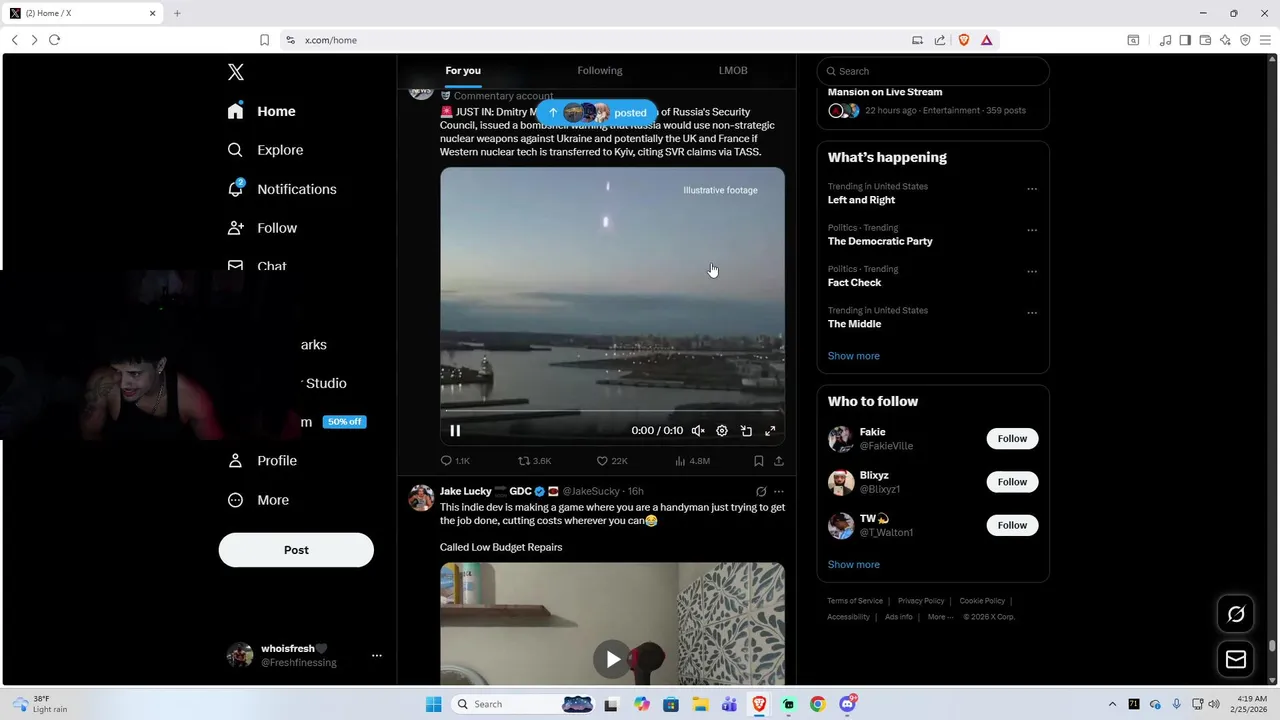Share the Medvedev video post
Screen dimensions: 1280x720
778,461
